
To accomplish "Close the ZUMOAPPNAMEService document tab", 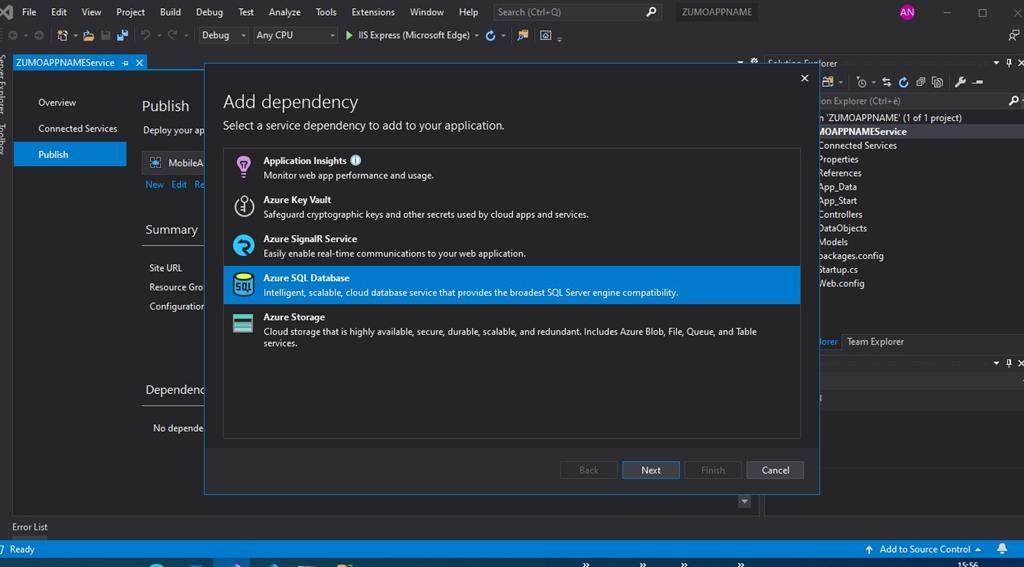I will click(x=139, y=63).
